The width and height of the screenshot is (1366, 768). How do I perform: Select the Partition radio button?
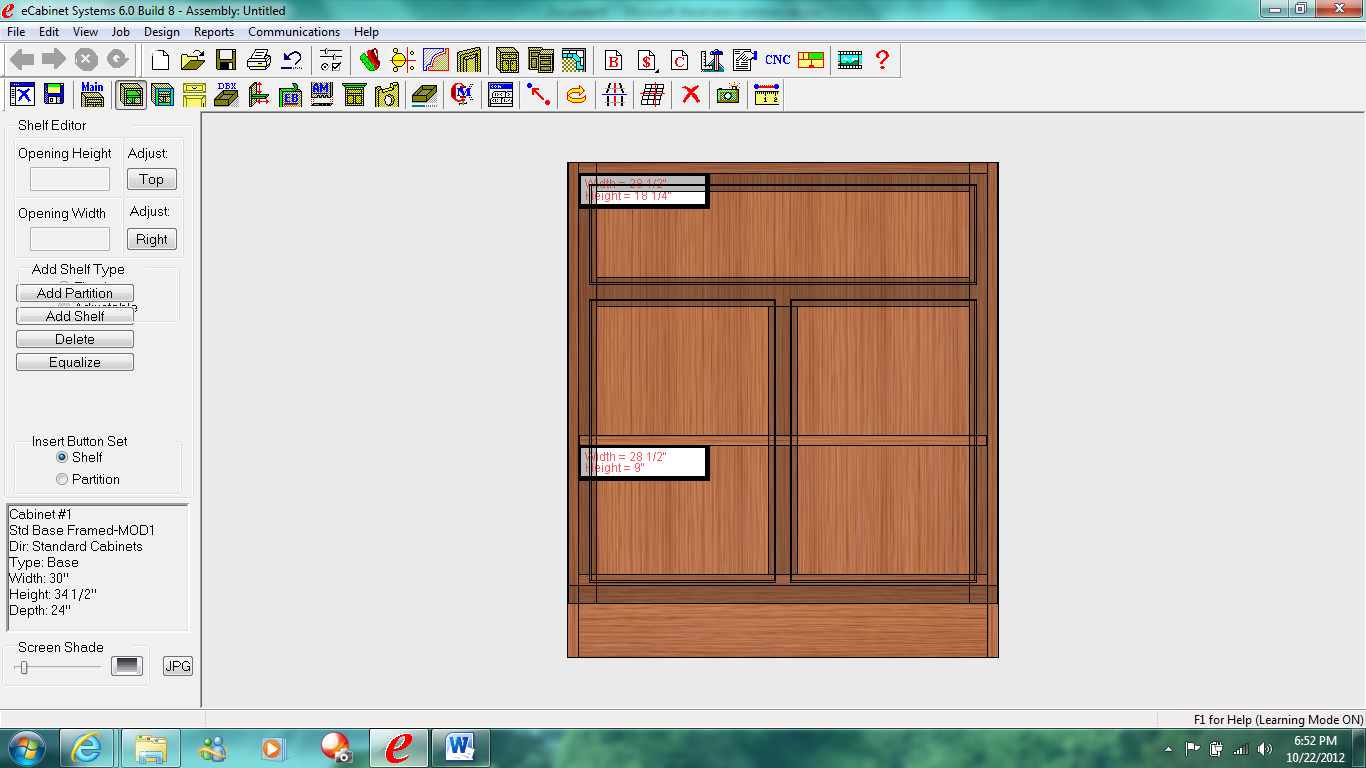click(62, 479)
